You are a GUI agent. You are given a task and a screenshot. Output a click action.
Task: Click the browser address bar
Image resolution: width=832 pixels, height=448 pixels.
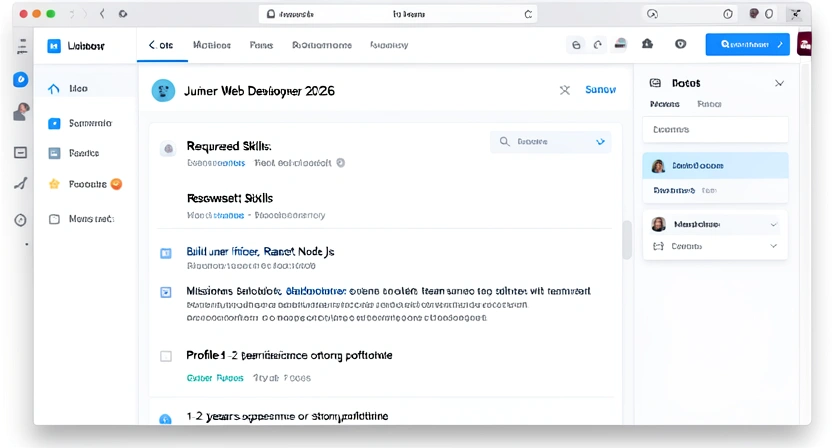click(x=397, y=14)
